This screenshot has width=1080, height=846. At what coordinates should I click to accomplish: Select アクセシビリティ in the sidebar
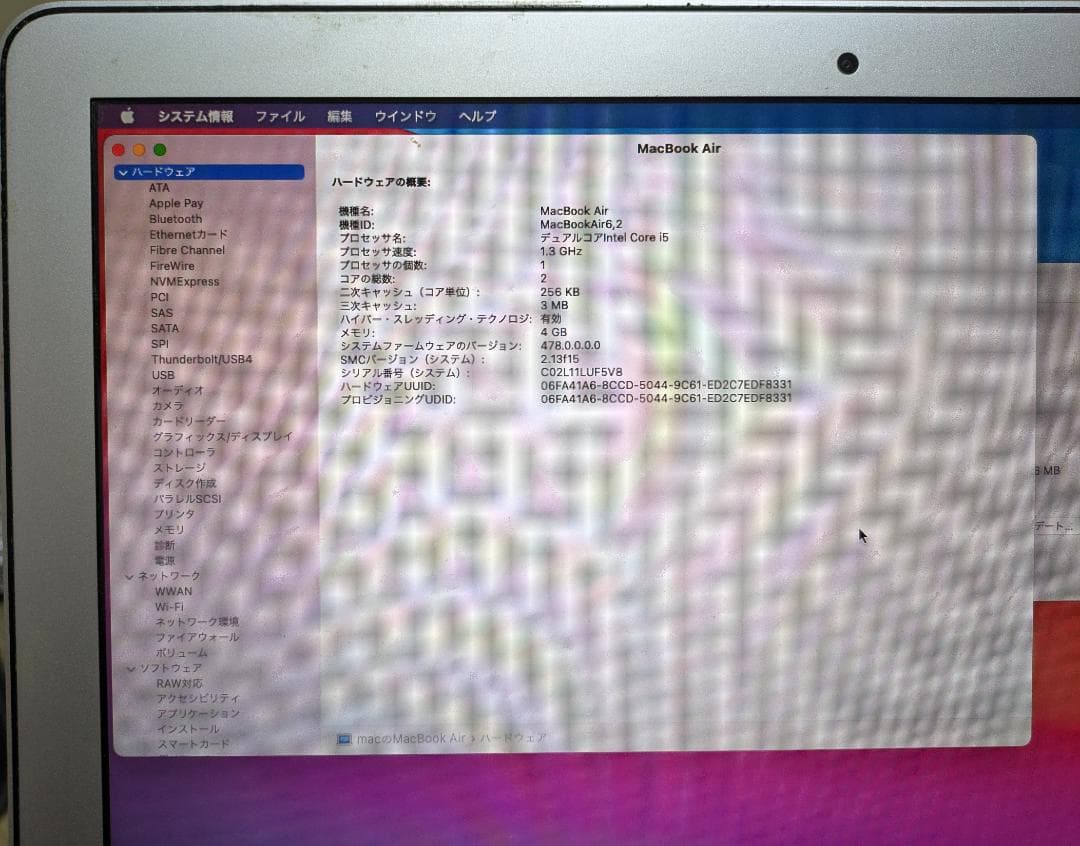pyautogui.click(x=198, y=699)
